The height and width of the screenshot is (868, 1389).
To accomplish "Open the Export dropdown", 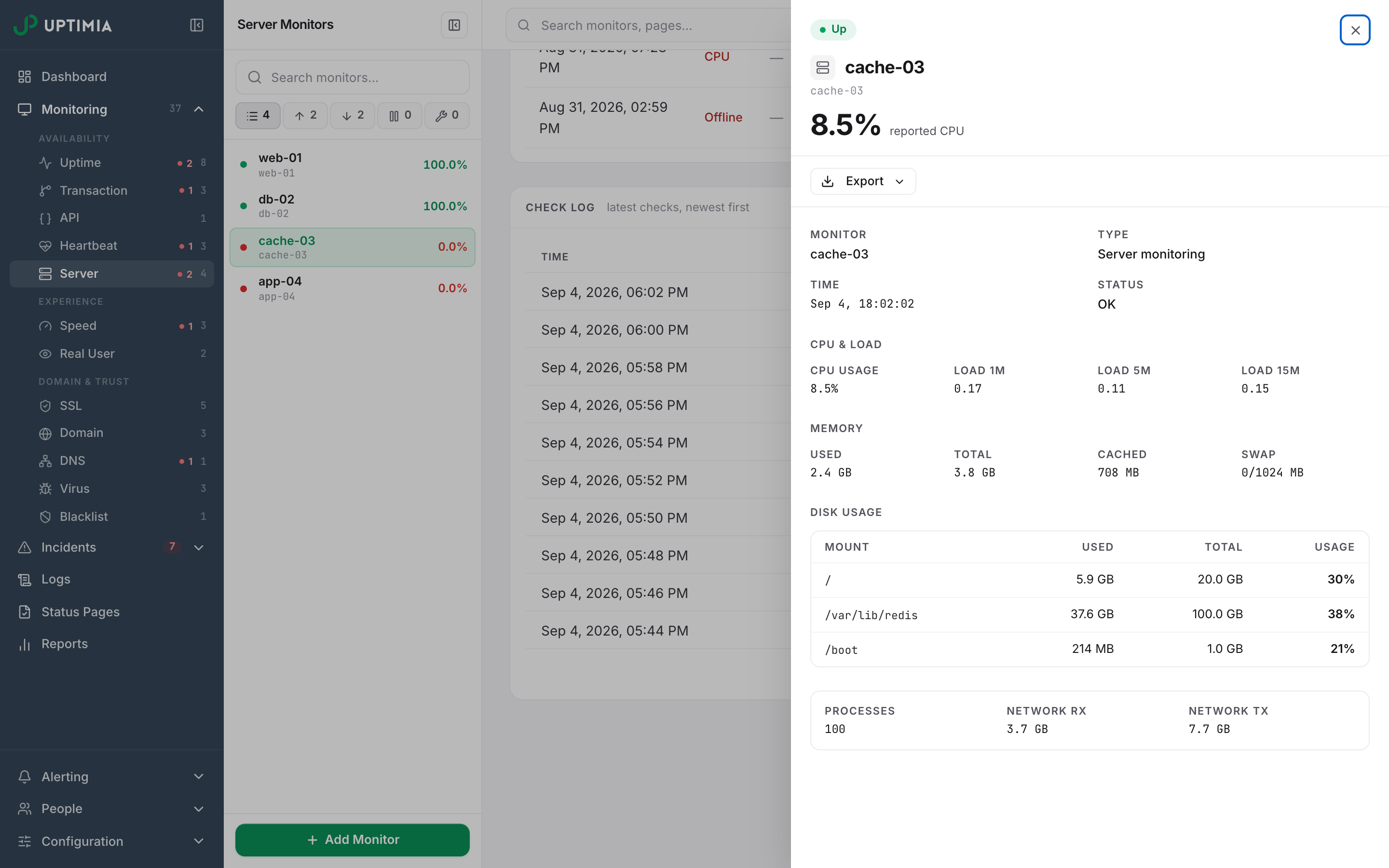I will coord(863,181).
